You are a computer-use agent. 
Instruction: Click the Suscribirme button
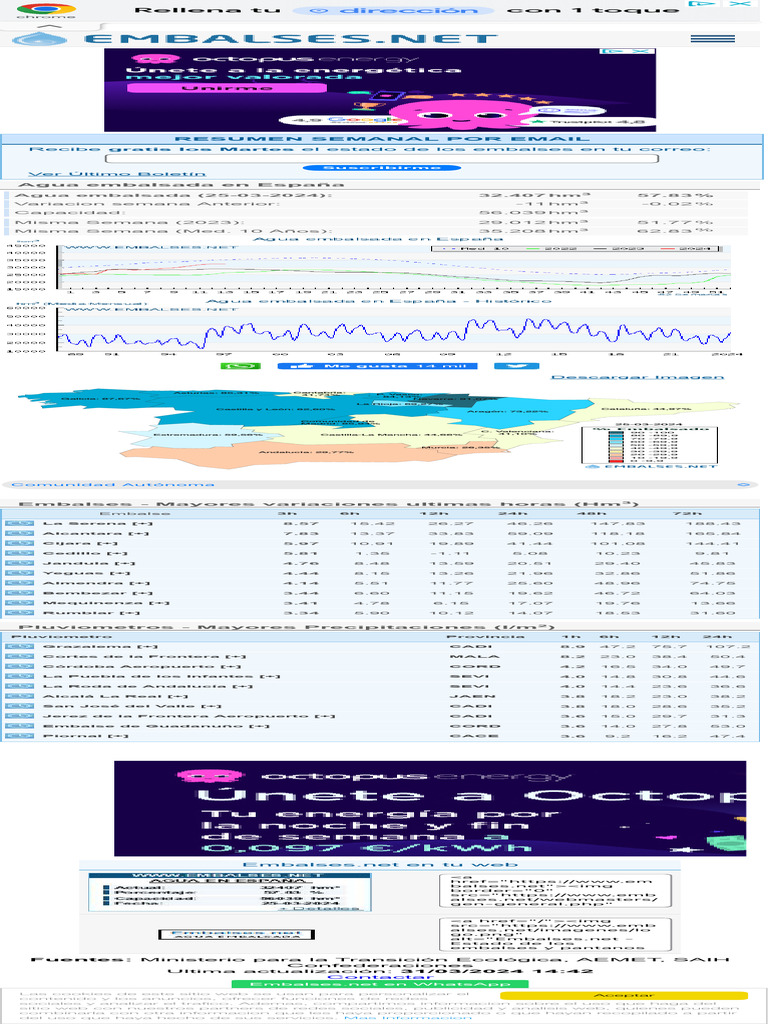tap(381, 168)
